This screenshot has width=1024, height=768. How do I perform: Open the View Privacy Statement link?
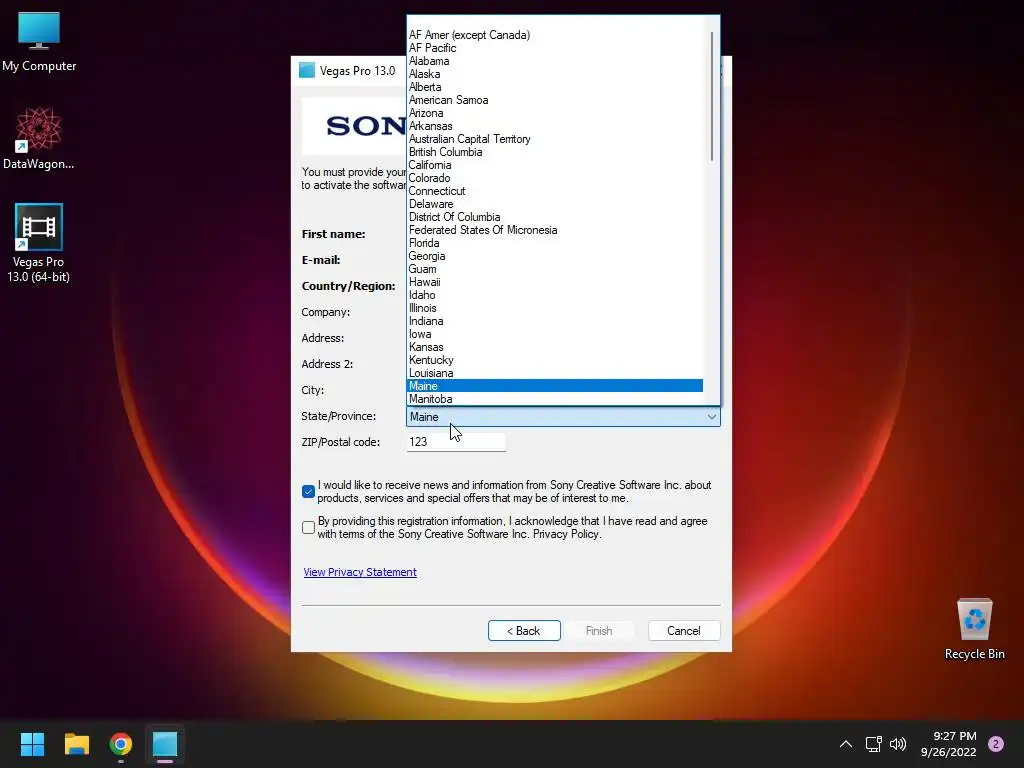click(360, 572)
